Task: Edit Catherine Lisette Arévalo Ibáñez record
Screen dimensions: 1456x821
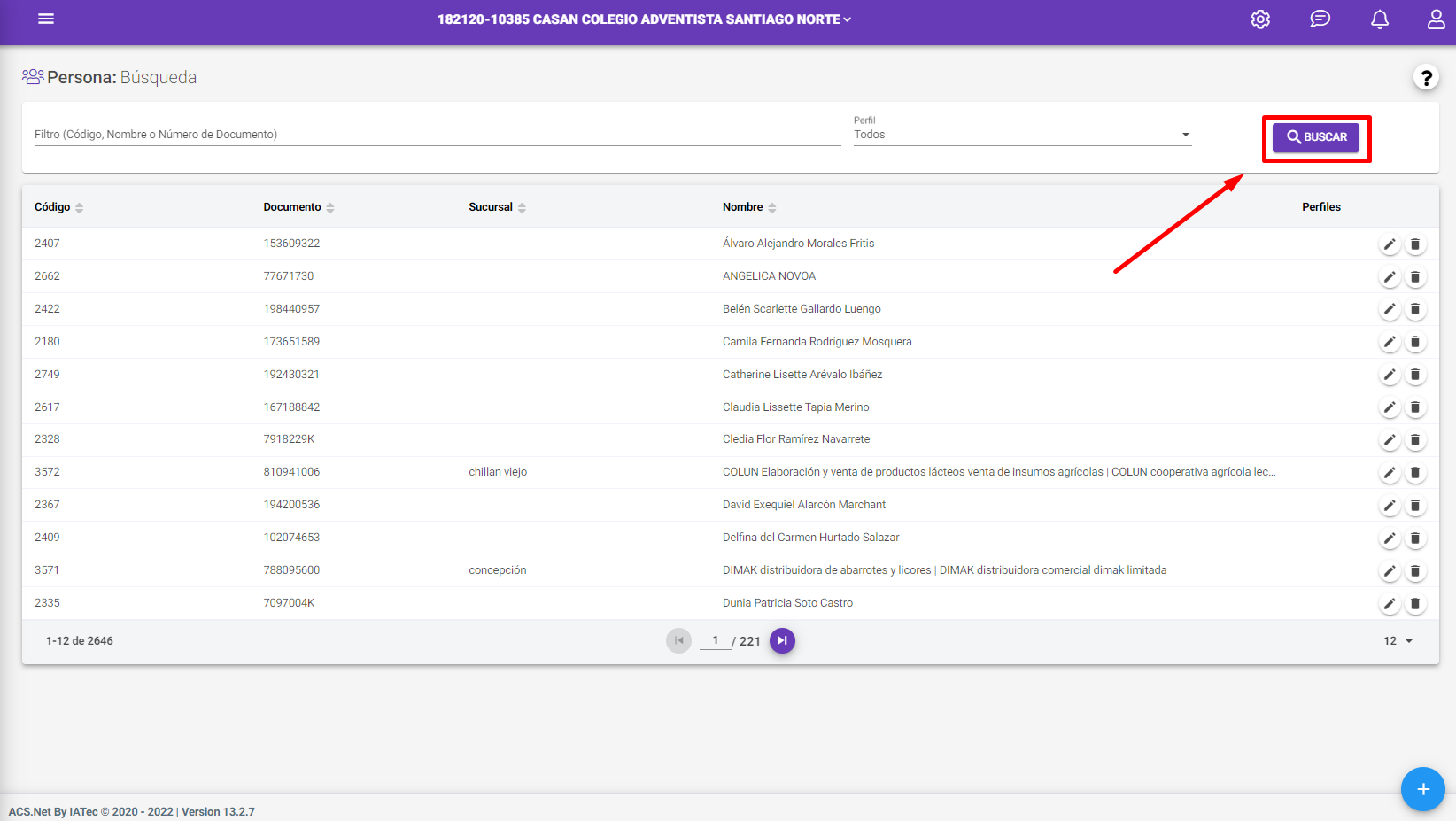Action: coord(1390,375)
